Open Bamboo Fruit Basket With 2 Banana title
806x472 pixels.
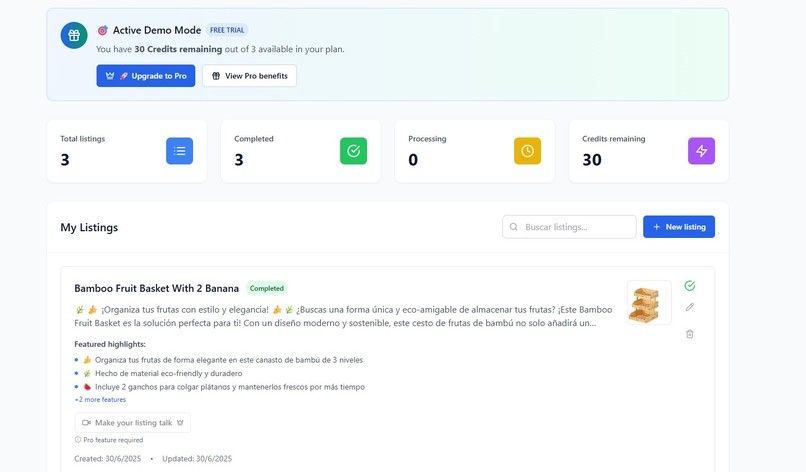(x=157, y=288)
